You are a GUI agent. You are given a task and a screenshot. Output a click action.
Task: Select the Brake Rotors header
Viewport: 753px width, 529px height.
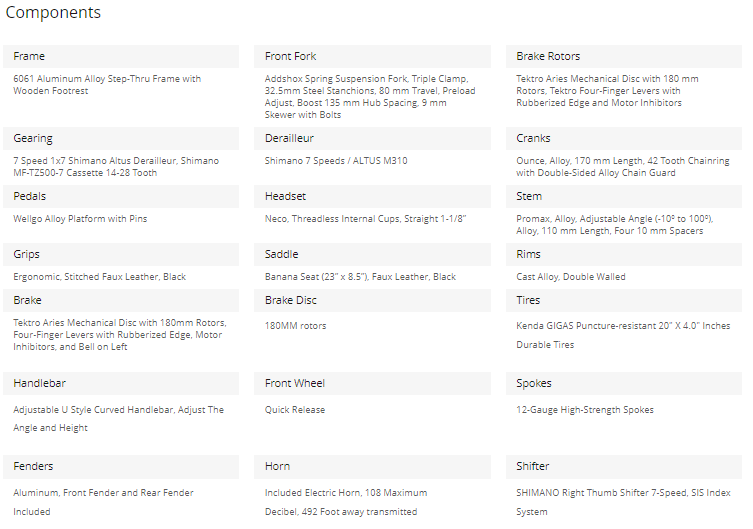click(624, 56)
